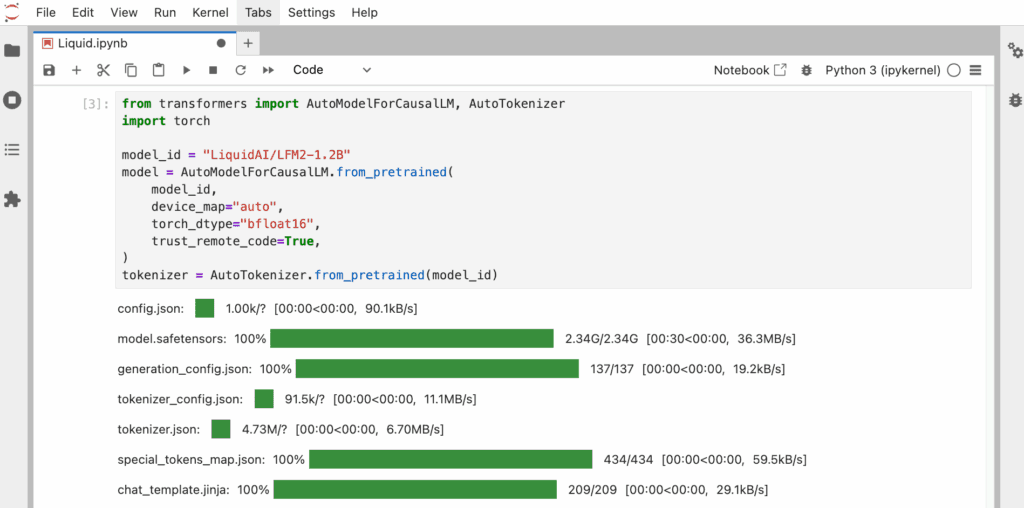1024x508 pixels.
Task: Open a new launcher tab with plus
Action: tap(248, 44)
